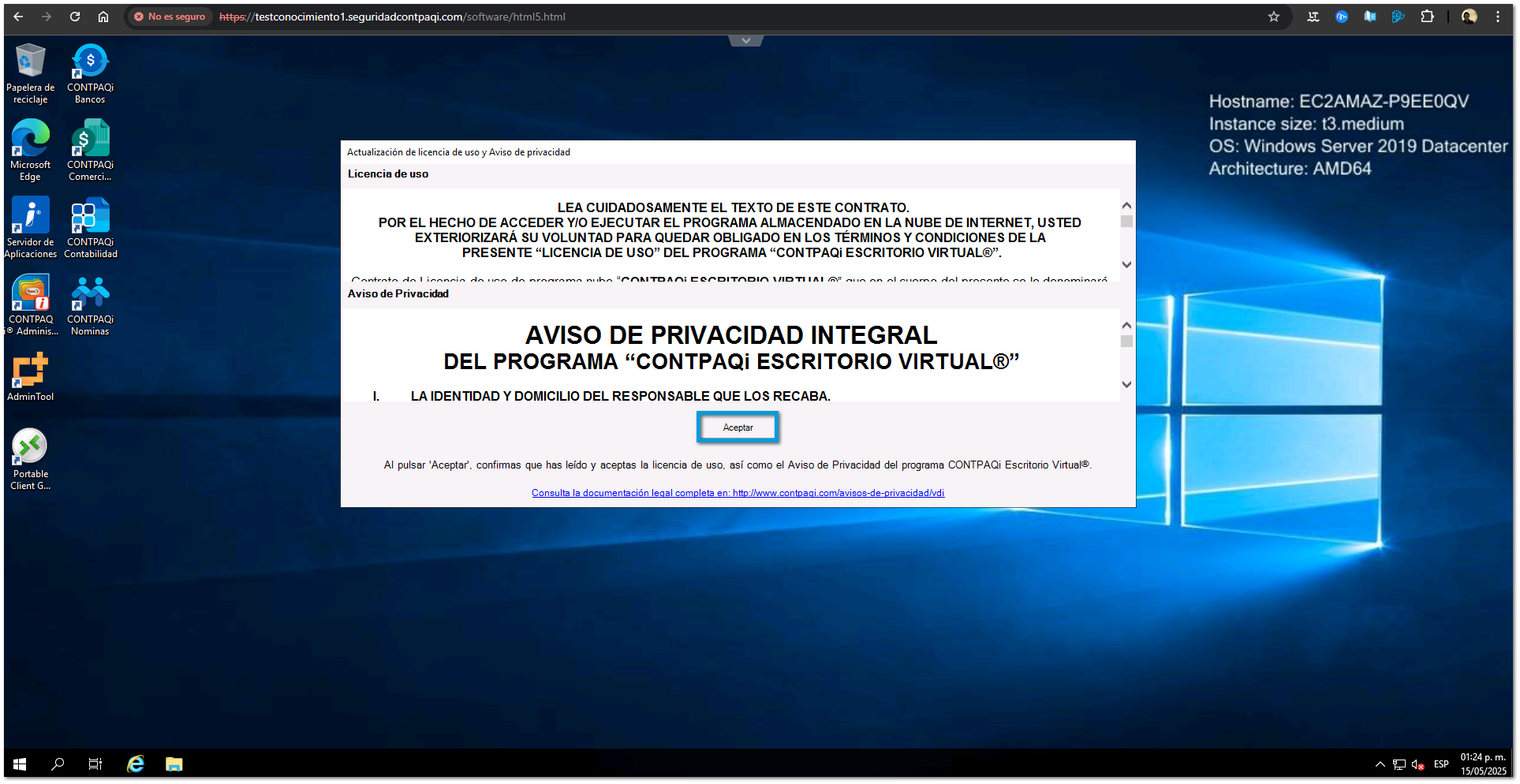This screenshot has height=784, width=1520.
Task: Open the CONTPAQi Comercial desktop shortcut
Action: tap(90, 151)
